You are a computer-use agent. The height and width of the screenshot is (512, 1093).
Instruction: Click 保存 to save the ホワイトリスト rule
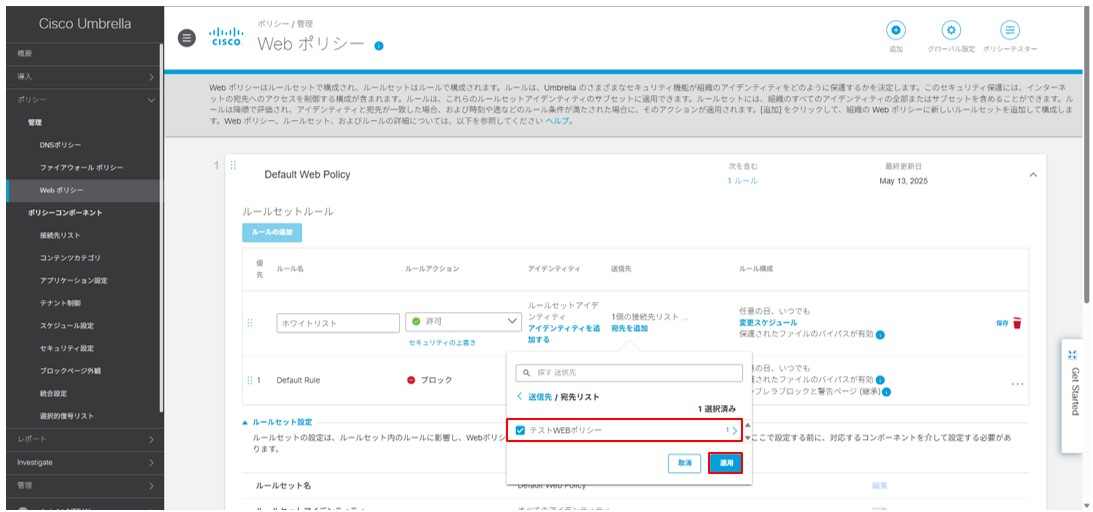(x=1002, y=323)
